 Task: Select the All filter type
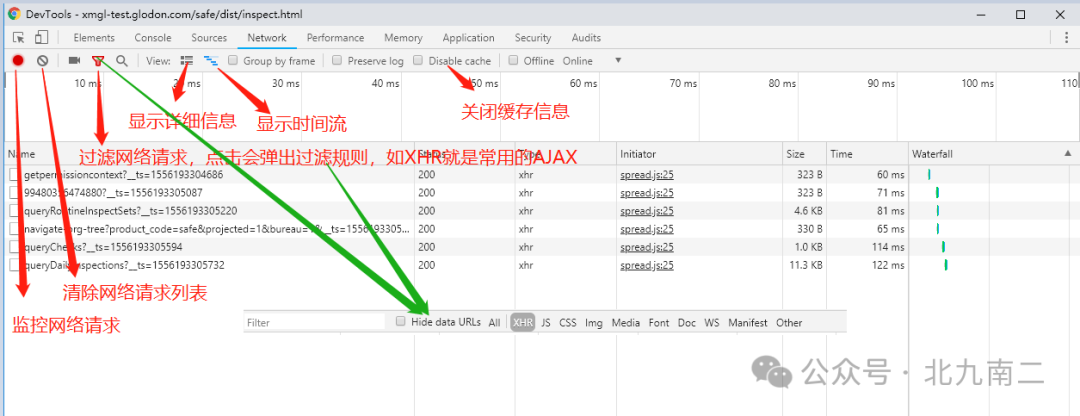tap(495, 322)
